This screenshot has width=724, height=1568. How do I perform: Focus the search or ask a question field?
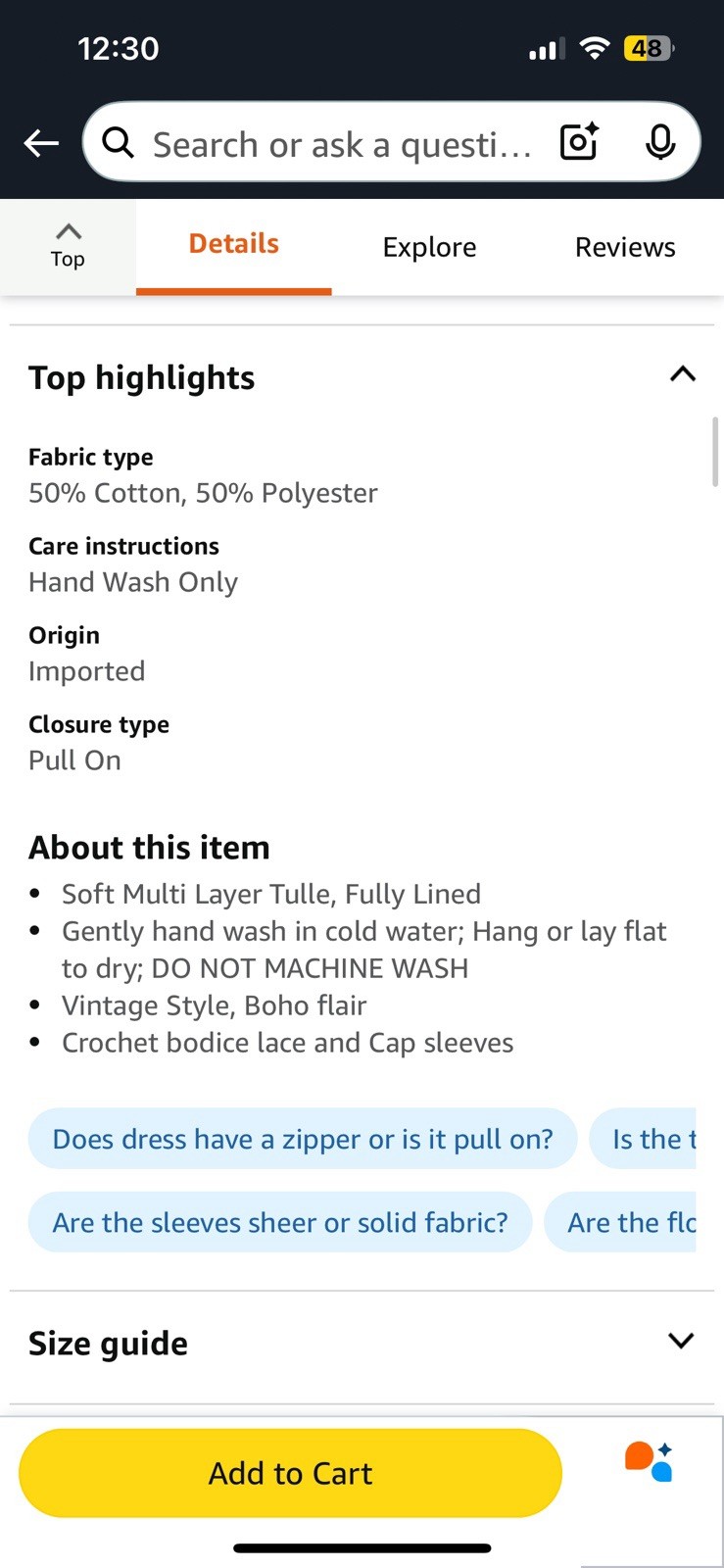(x=342, y=145)
